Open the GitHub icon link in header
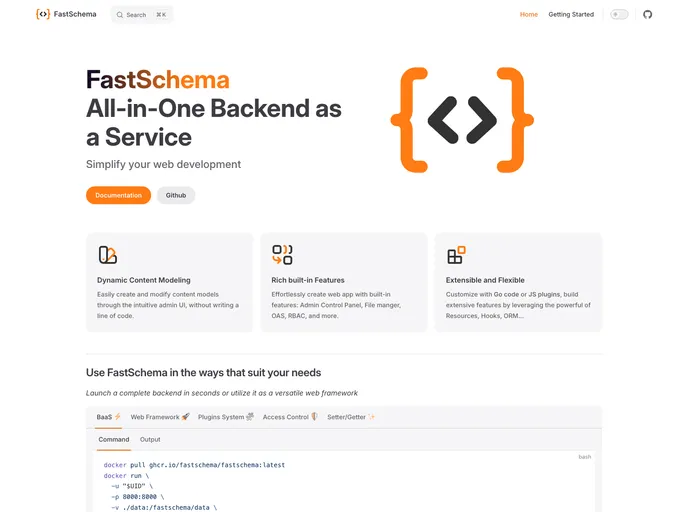This screenshot has height=512, width=688. click(x=647, y=14)
